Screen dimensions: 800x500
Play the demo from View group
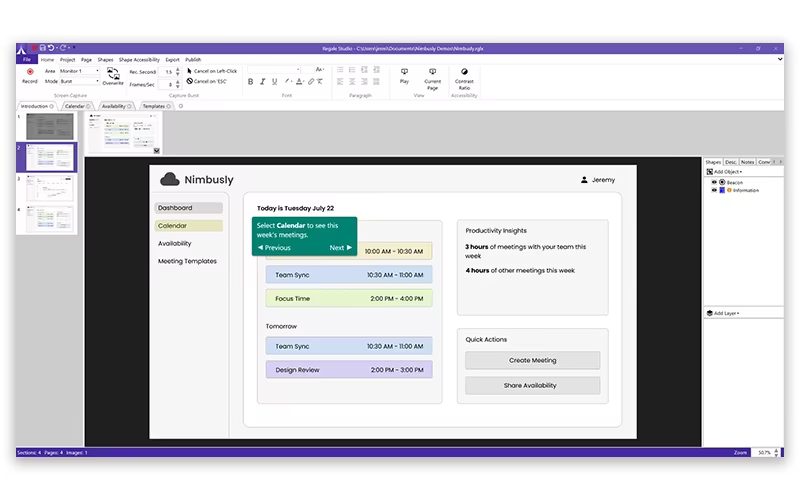[x=404, y=76]
